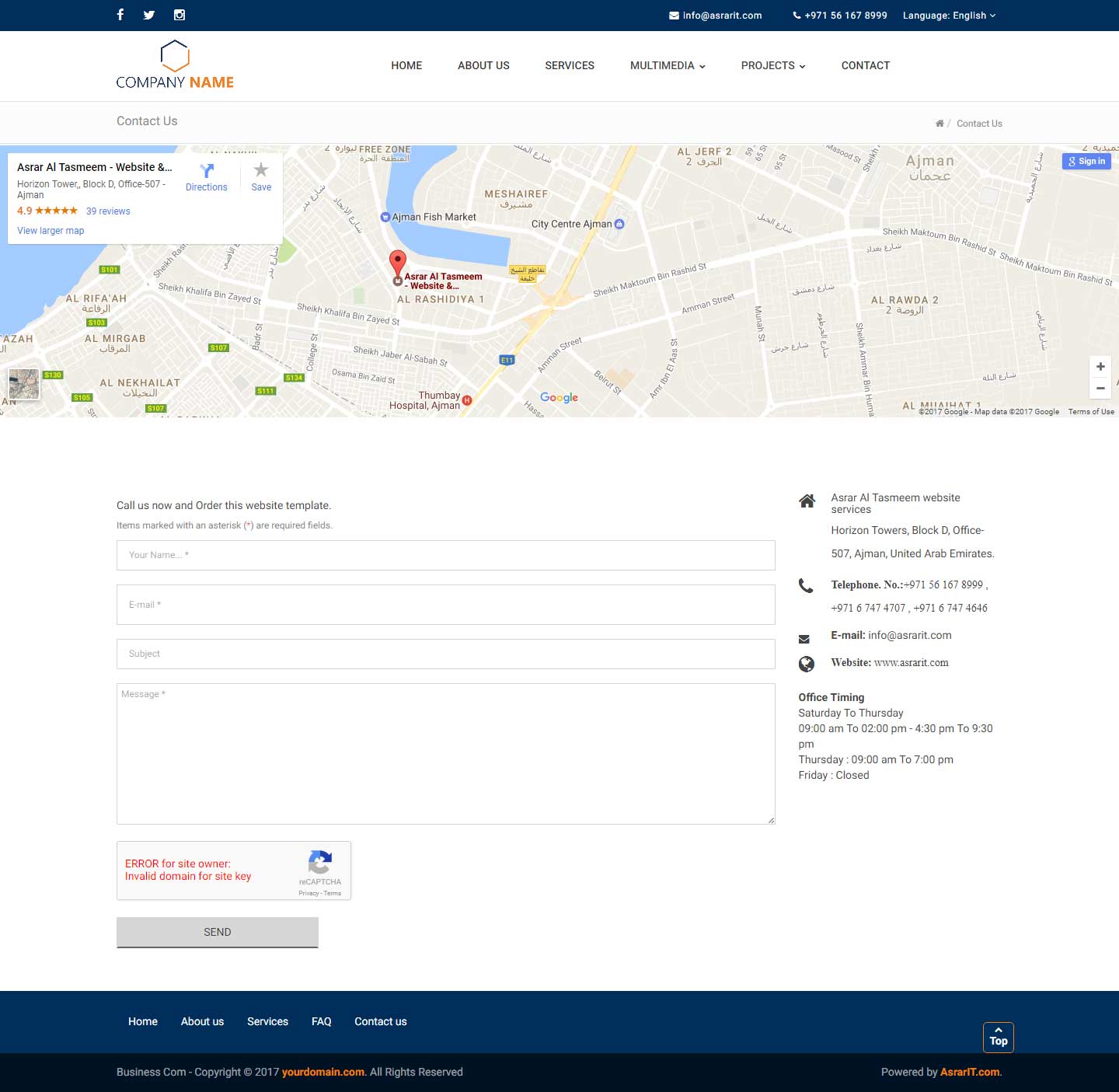Click the Thumbay Hospital marker
This screenshot has width=1119, height=1092.
(x=467, y=400)
